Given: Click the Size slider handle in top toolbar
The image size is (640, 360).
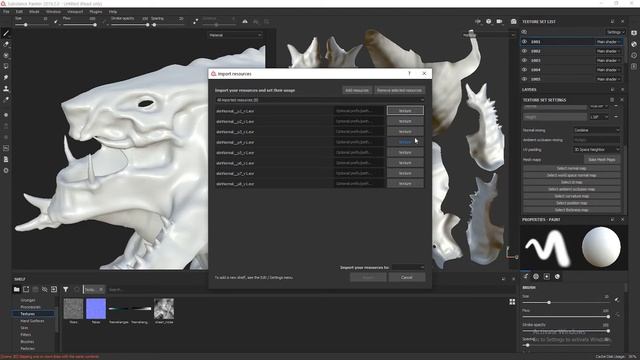Looking at the screenshot, I should pyautogui.click(x=26, y=25).
